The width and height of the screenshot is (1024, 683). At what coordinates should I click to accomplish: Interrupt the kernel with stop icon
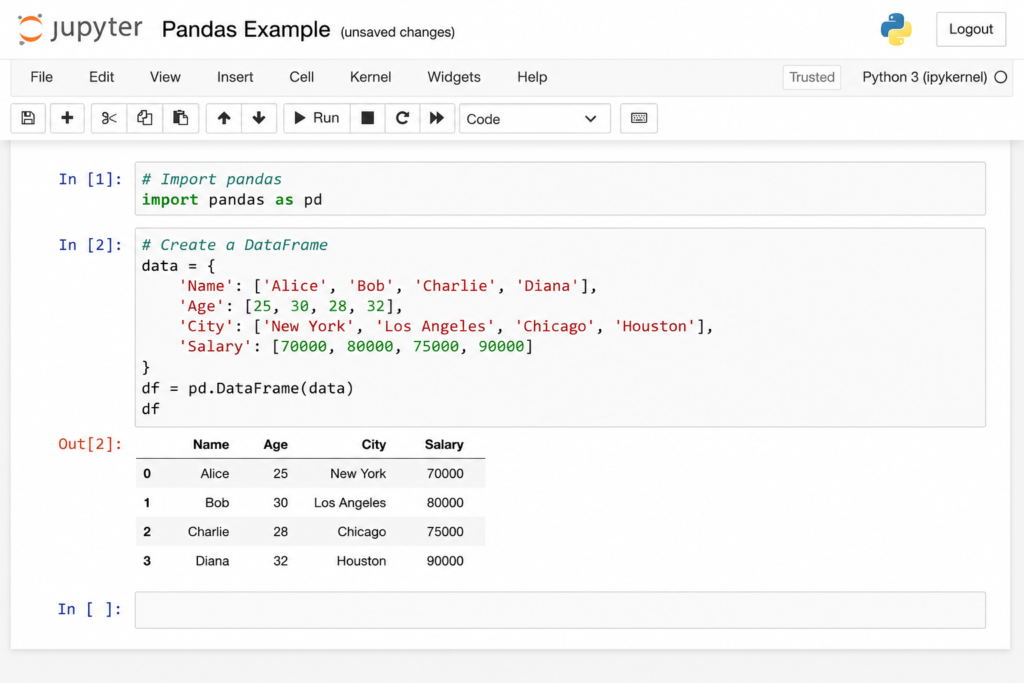click(368, 118)
